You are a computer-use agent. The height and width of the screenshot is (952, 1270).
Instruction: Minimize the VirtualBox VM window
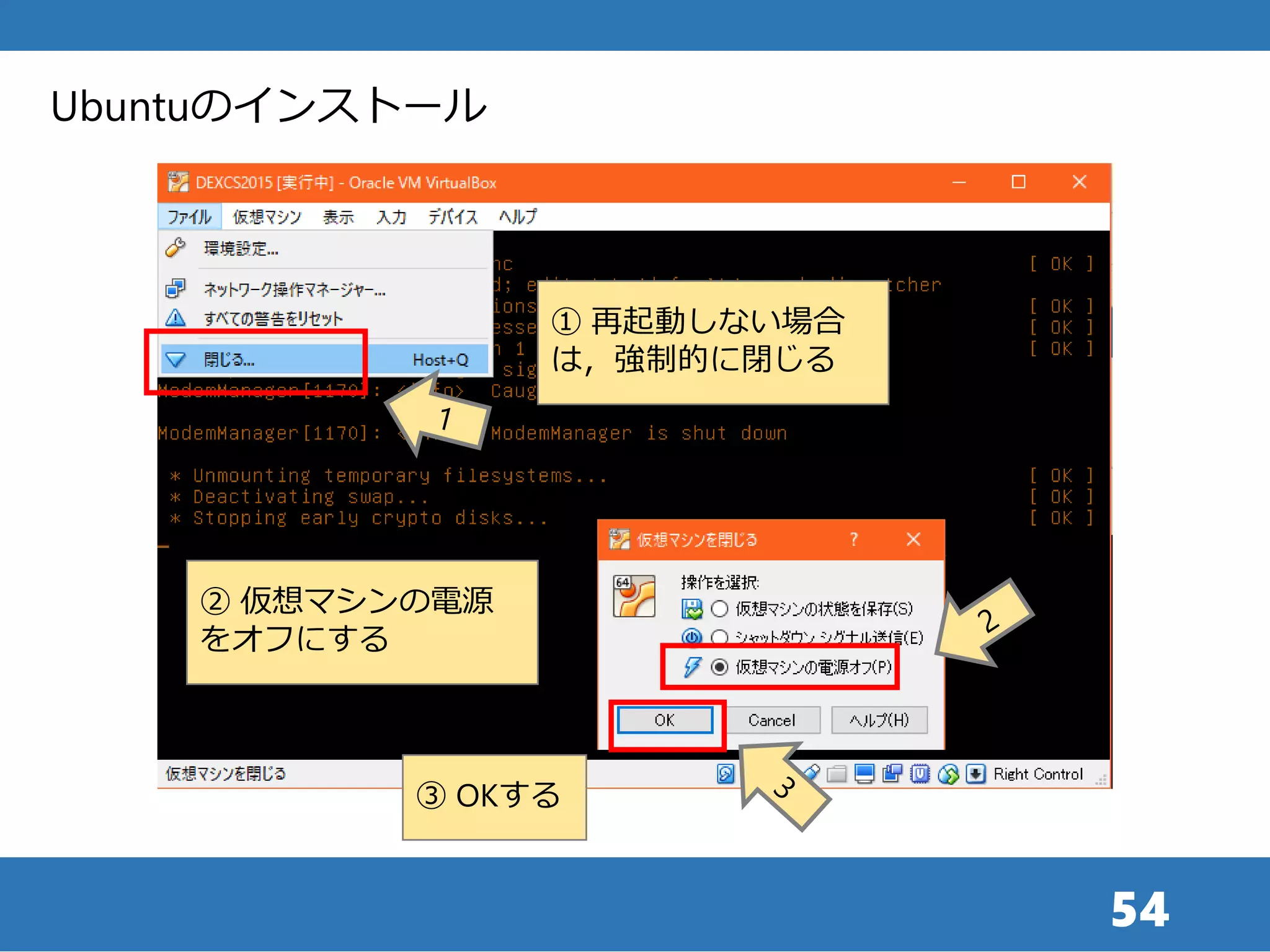point(959,182)
